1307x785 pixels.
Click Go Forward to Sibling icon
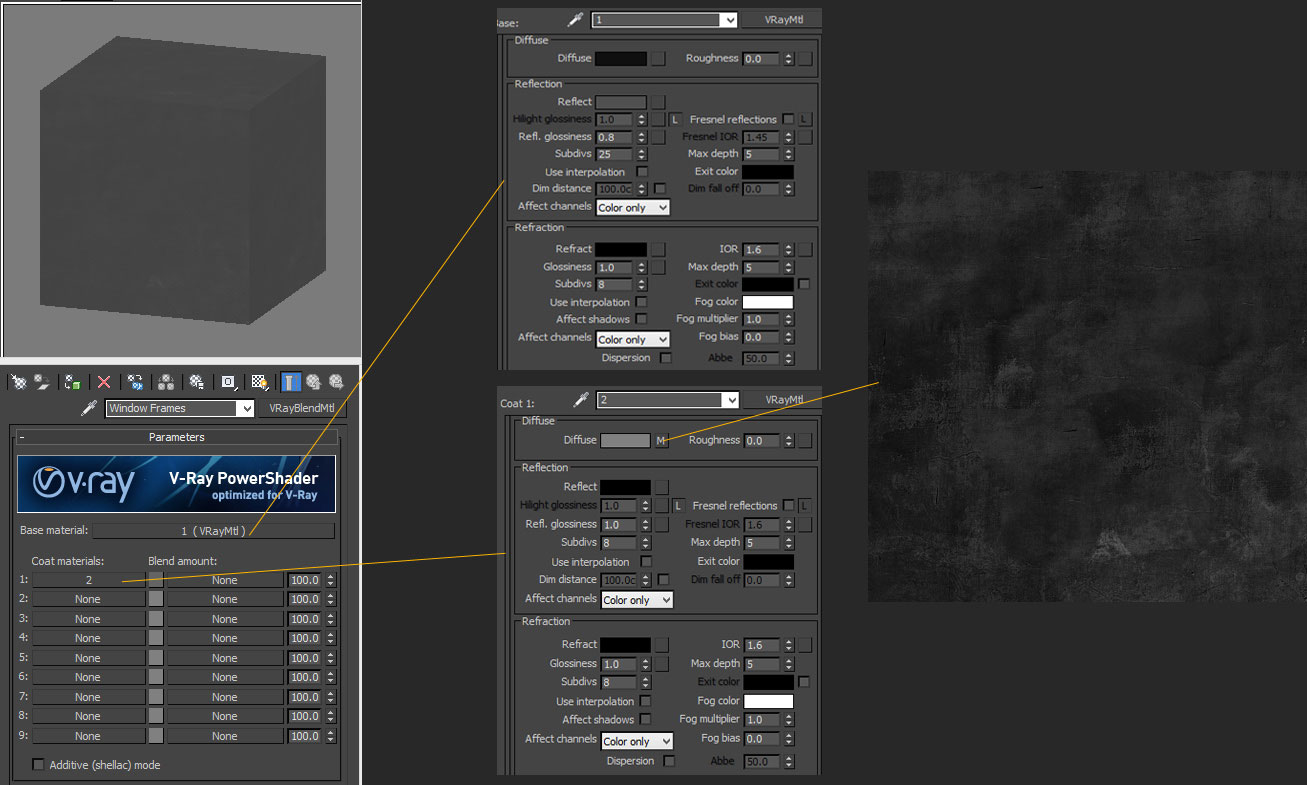(x=336, y=382)
